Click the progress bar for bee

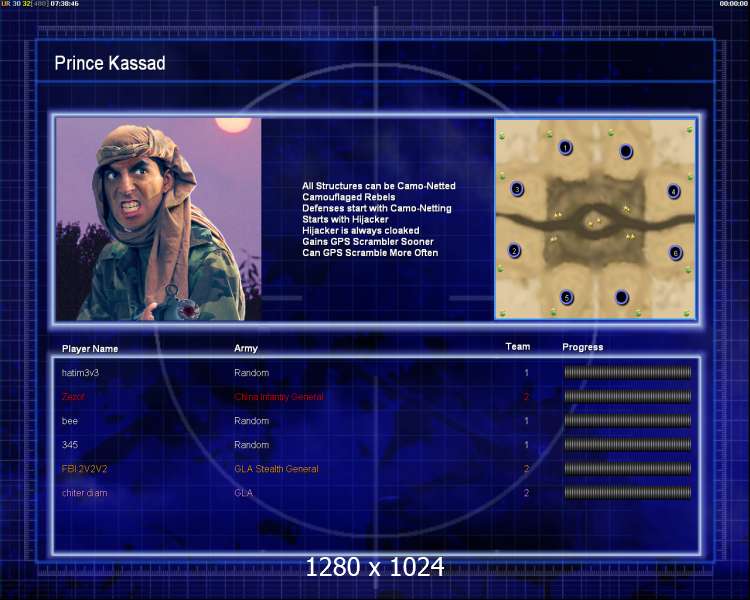(628, 421)
